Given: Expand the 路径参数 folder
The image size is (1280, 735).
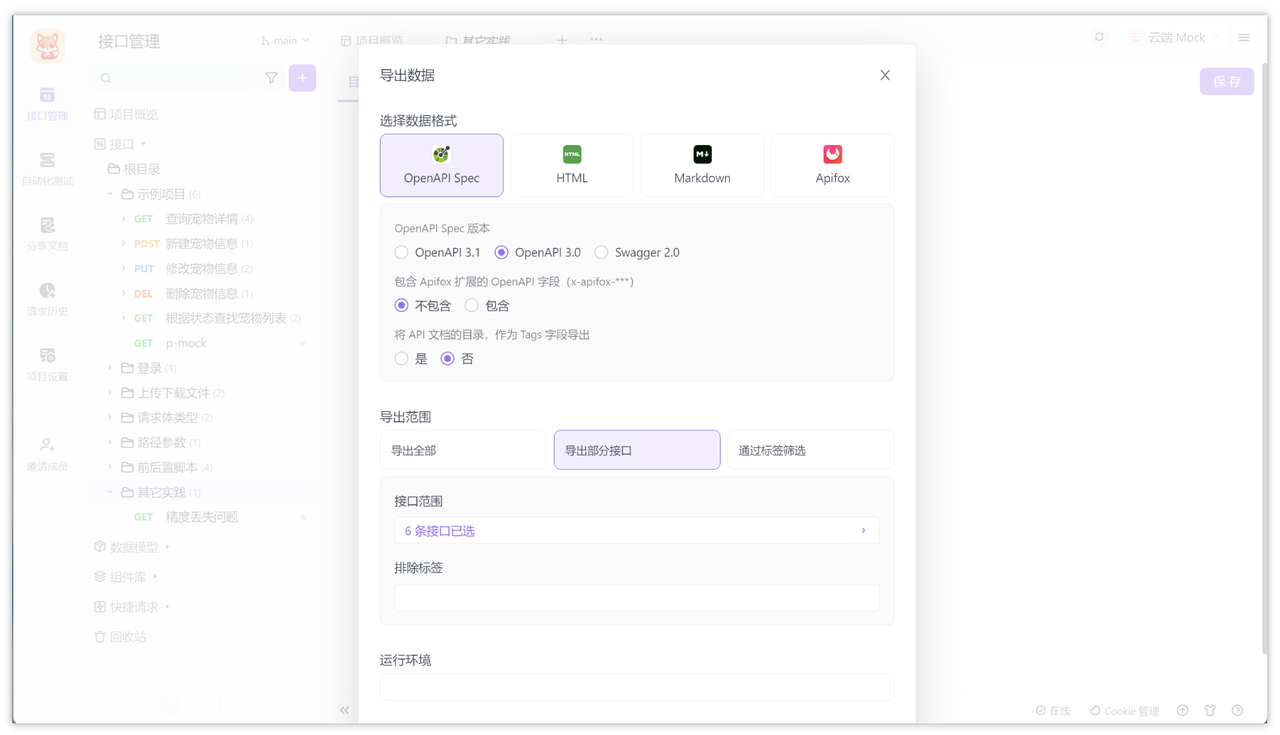Looking at the screenshot, I should click(x=110, y=442).
